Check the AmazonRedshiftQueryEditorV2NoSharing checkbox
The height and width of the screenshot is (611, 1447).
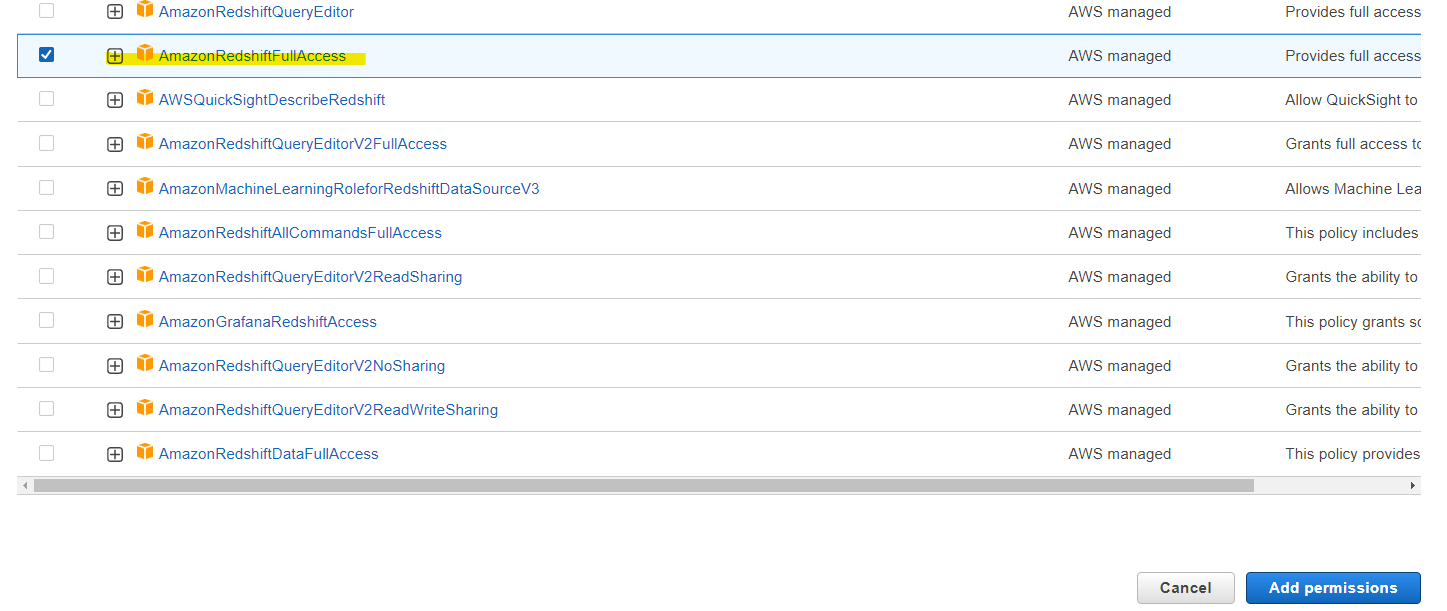pyautogui.click(x=46, y=364)
